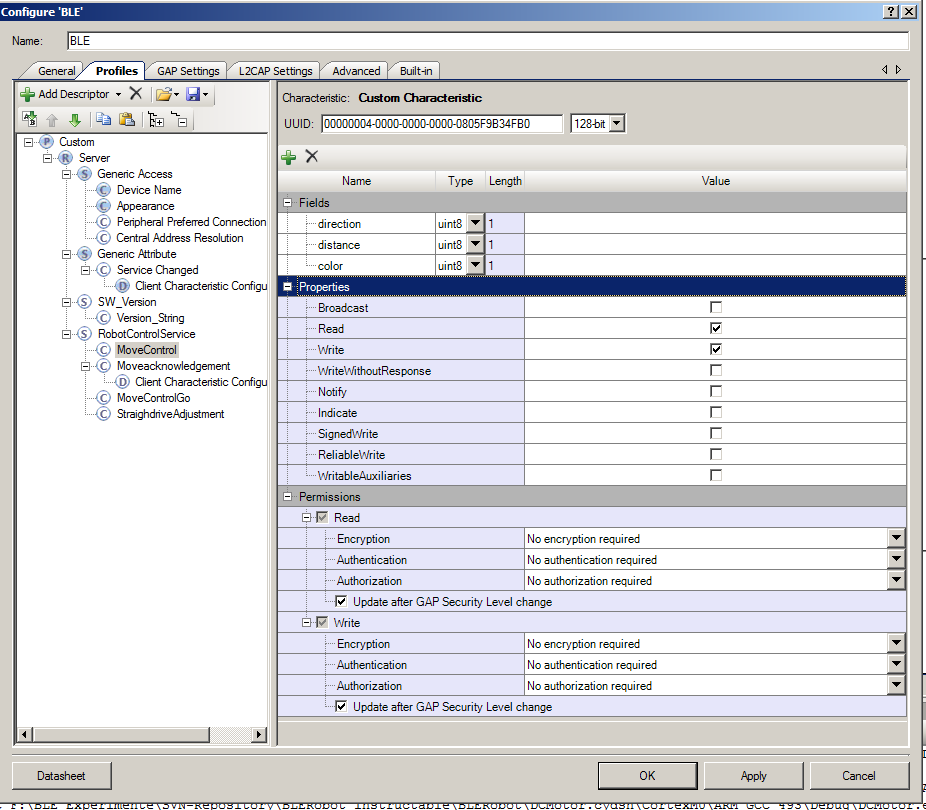
Task: Click the Cancel button
Action: [x=859, y=775]
